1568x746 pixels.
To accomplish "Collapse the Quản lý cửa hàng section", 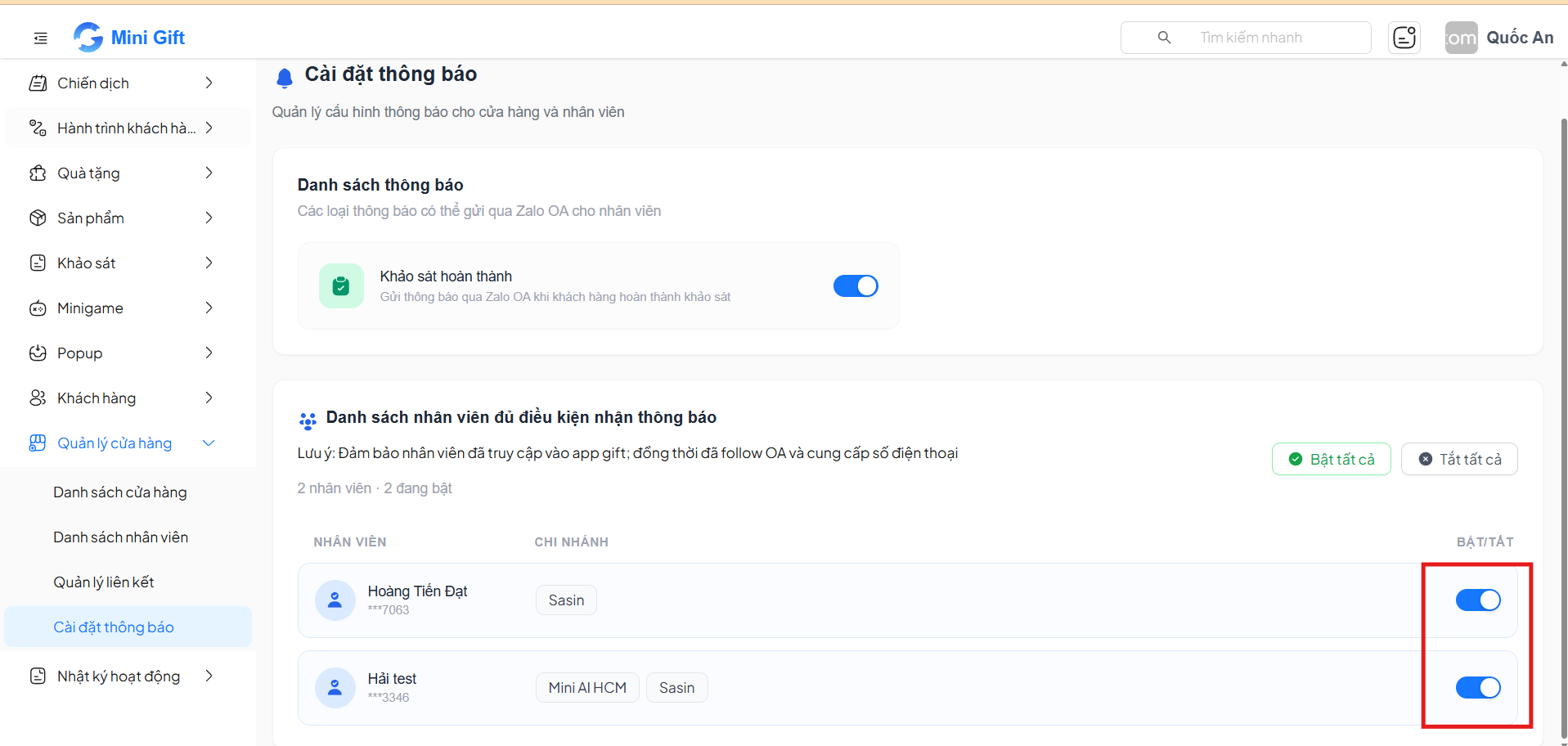I will point(209,443).
